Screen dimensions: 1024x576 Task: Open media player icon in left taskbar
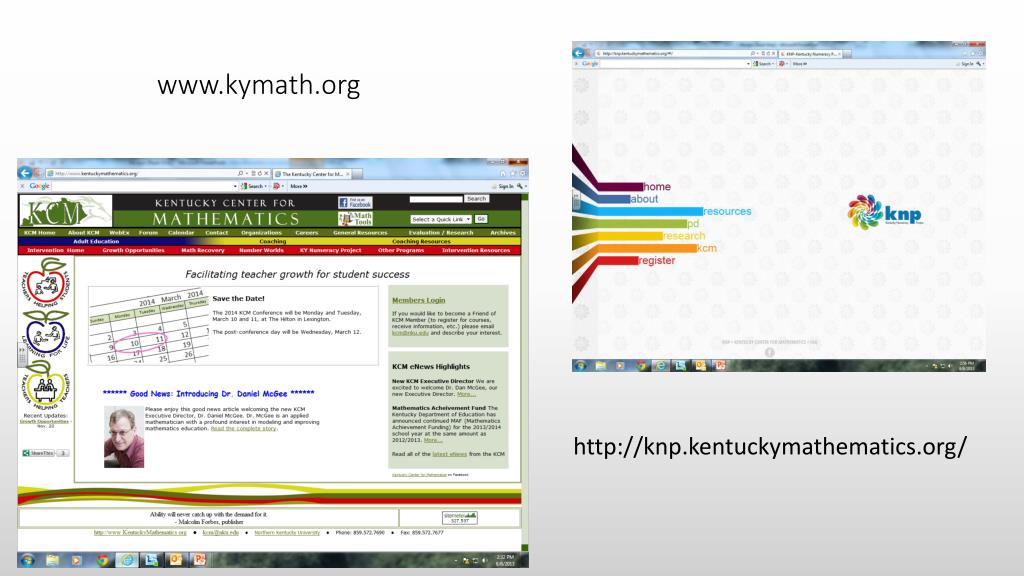click(x=76, y=560)
